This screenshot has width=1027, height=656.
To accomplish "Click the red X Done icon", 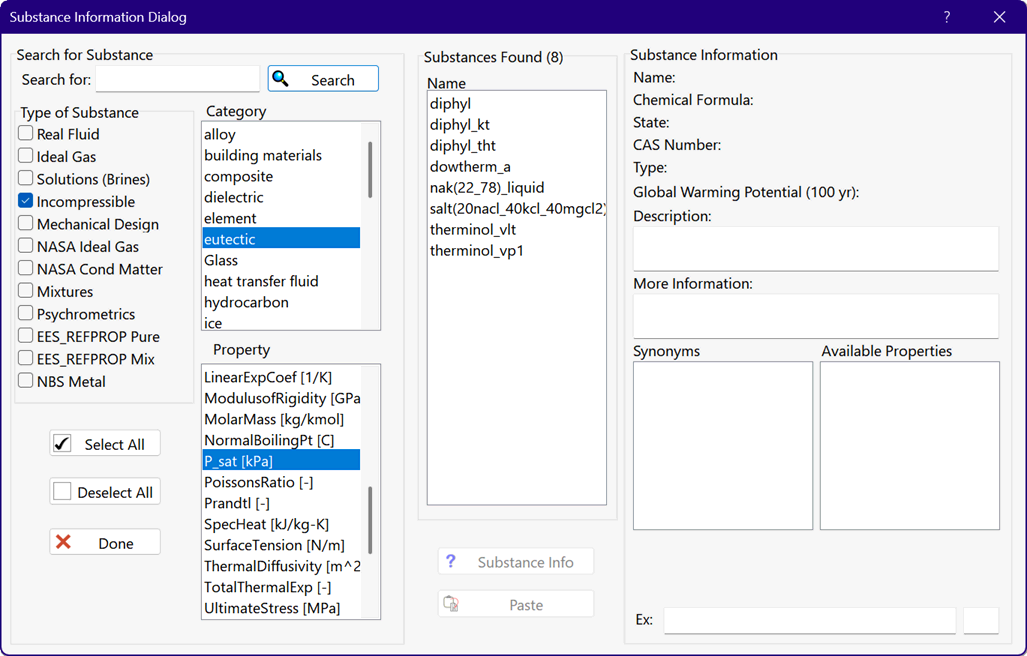I will click(63, 542).
